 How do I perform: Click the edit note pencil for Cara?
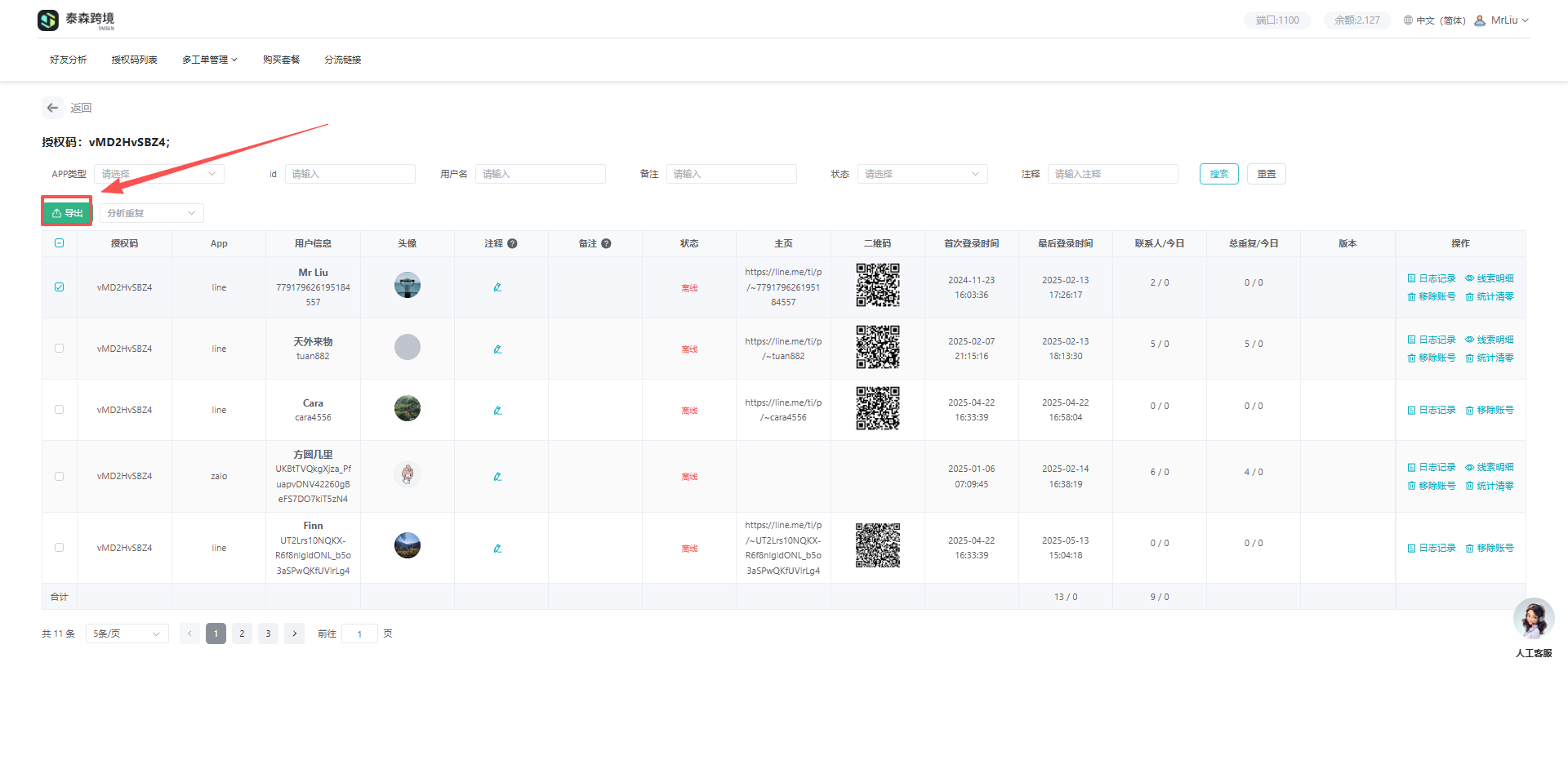[x=497, y=411]
